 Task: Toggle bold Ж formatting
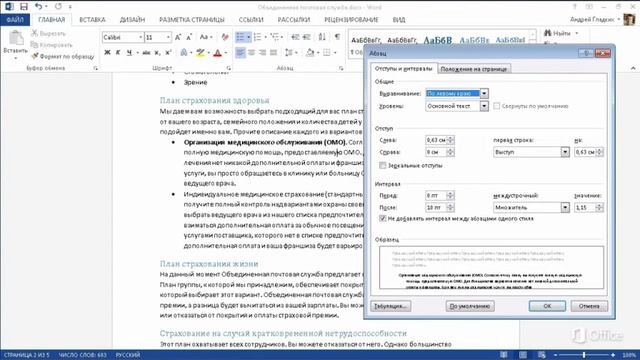coord(107,53)
